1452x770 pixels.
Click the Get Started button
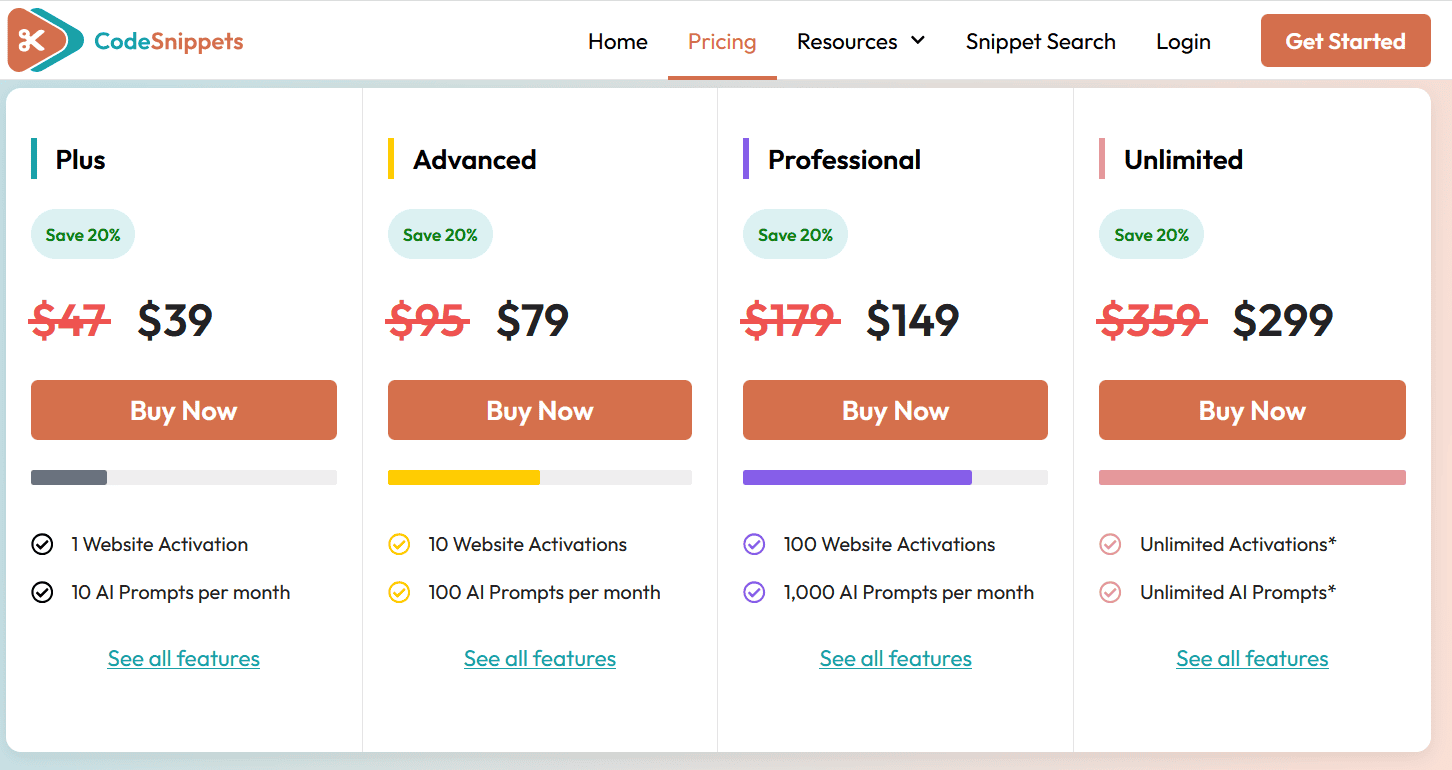pyautogui.click(x=1345, y=41)
